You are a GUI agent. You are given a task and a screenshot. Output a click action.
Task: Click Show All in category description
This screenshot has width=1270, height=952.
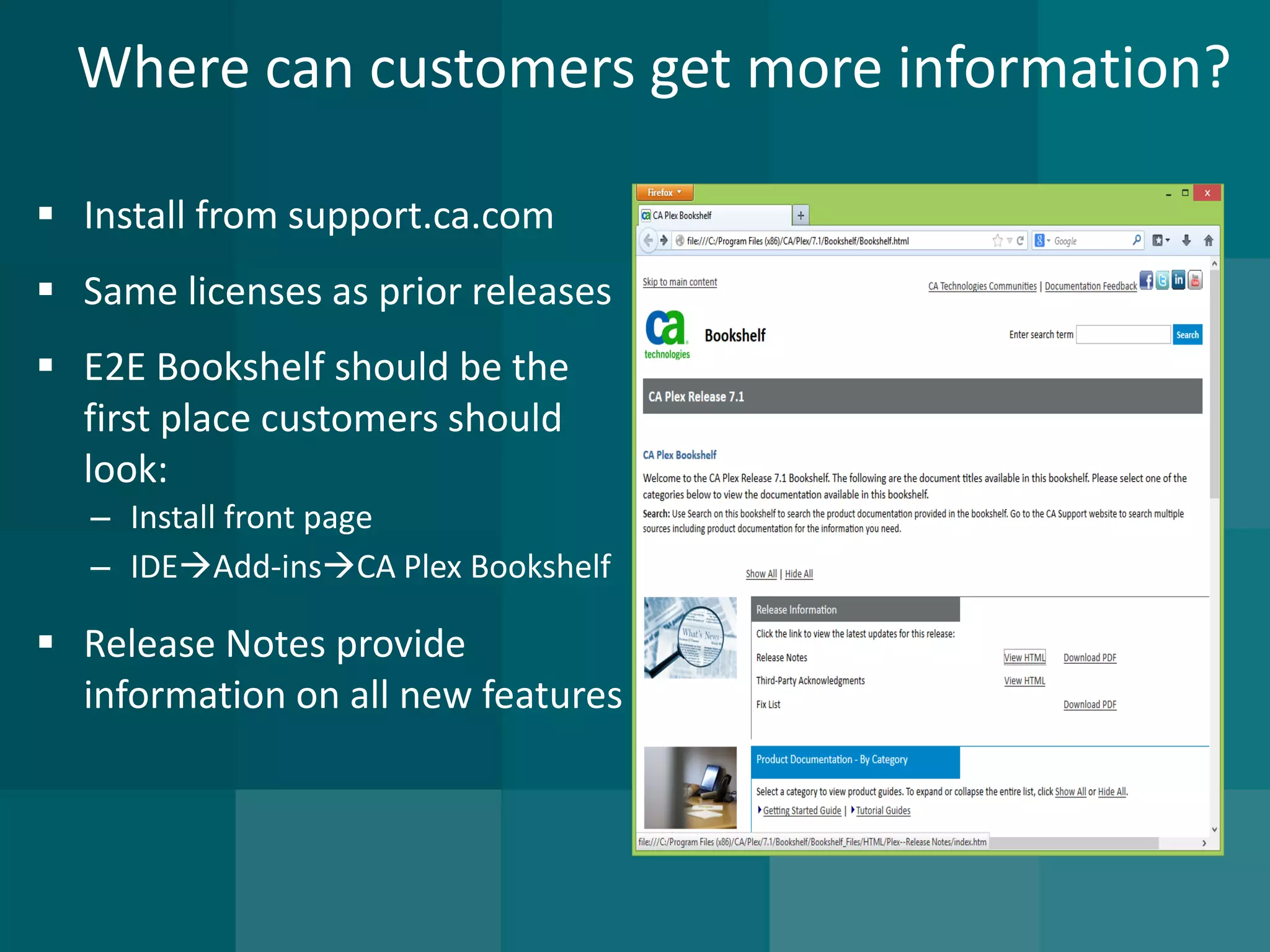tap(1070, 792)
